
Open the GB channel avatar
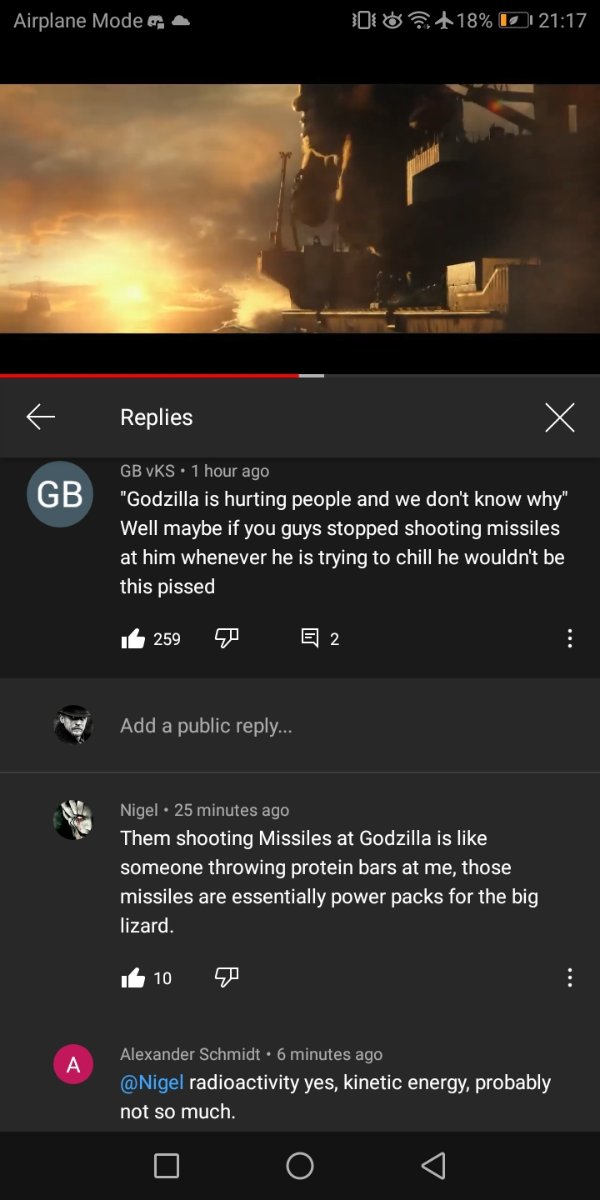tap(60, 494)
